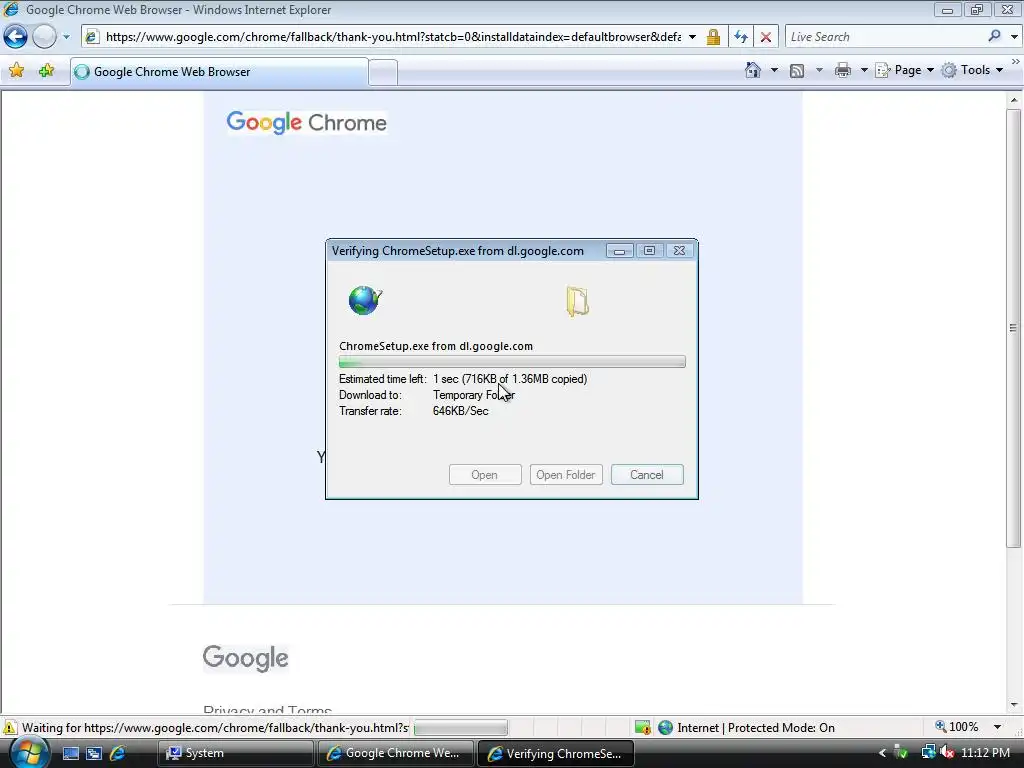This screenshot has height=768, width=1024.
Task: Minimize the Verifying ChromeSetup.exe dialog
Action: click(619, 251)
